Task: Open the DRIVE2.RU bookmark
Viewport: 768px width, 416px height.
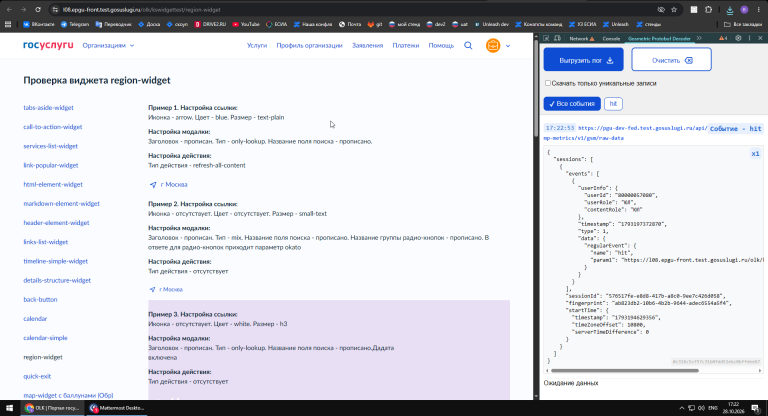Action: point(211,24)
